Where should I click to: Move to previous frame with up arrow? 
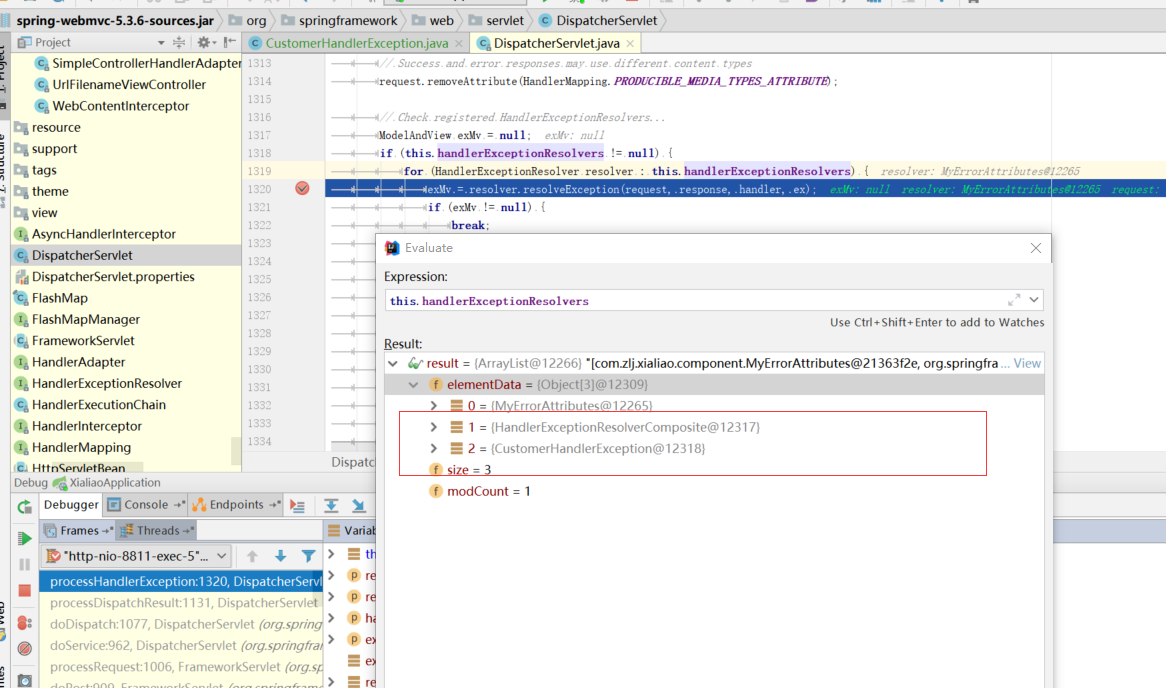coord(252,556)
